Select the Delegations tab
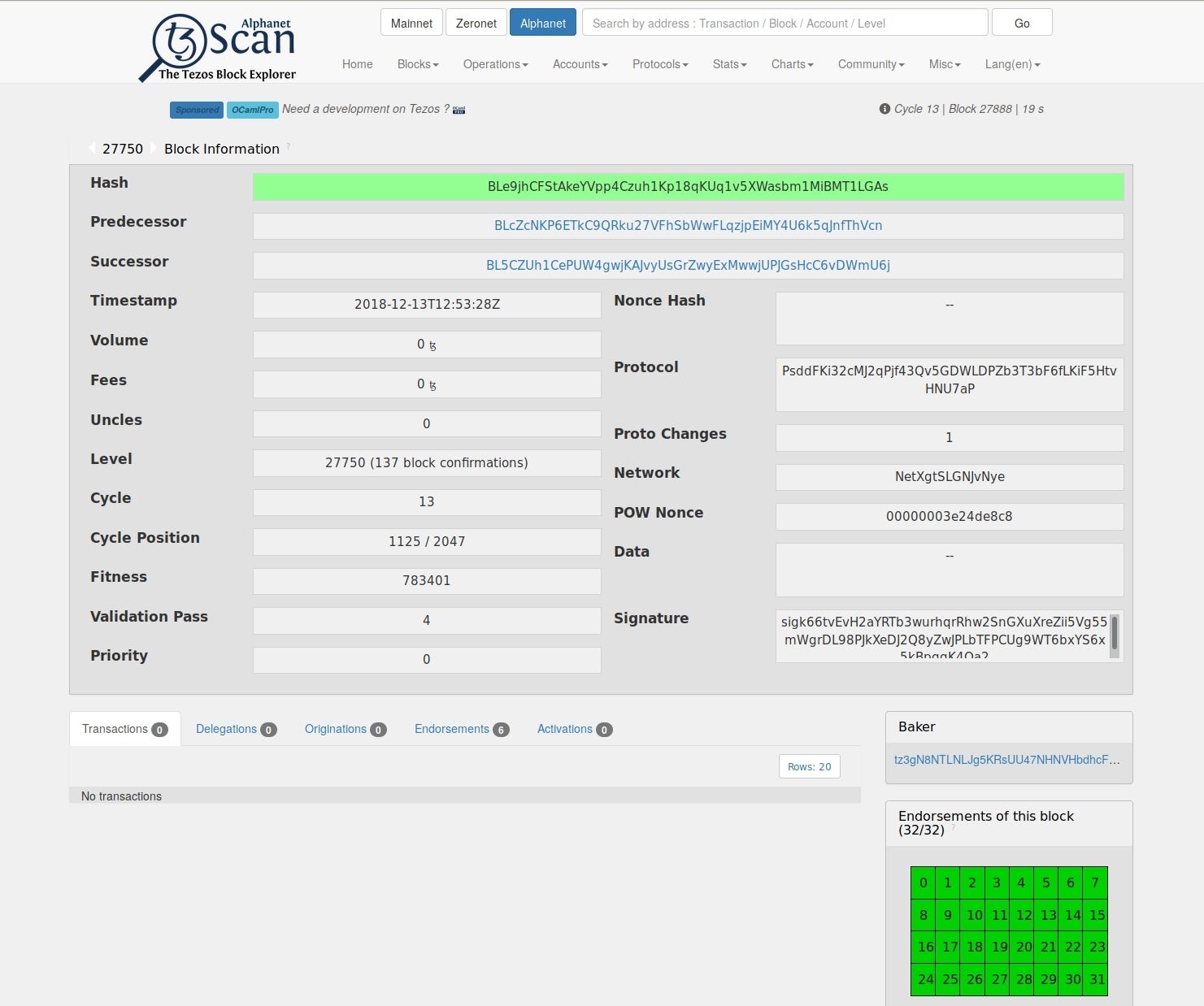The height and width of the screenshot is (1006, 1204). (x=236, y=729)
